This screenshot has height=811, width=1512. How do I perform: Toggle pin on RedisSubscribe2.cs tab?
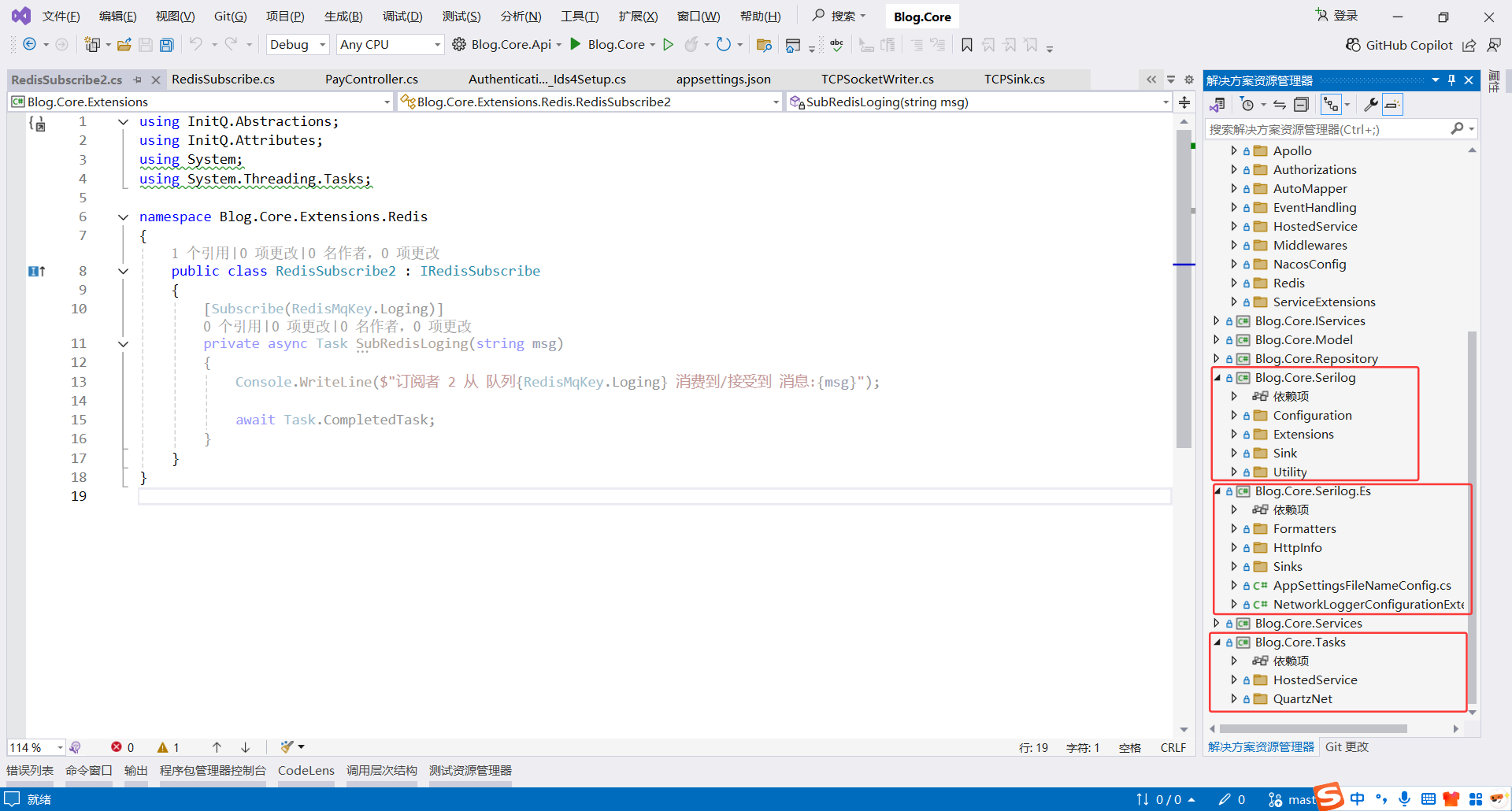tap(138, 80)
